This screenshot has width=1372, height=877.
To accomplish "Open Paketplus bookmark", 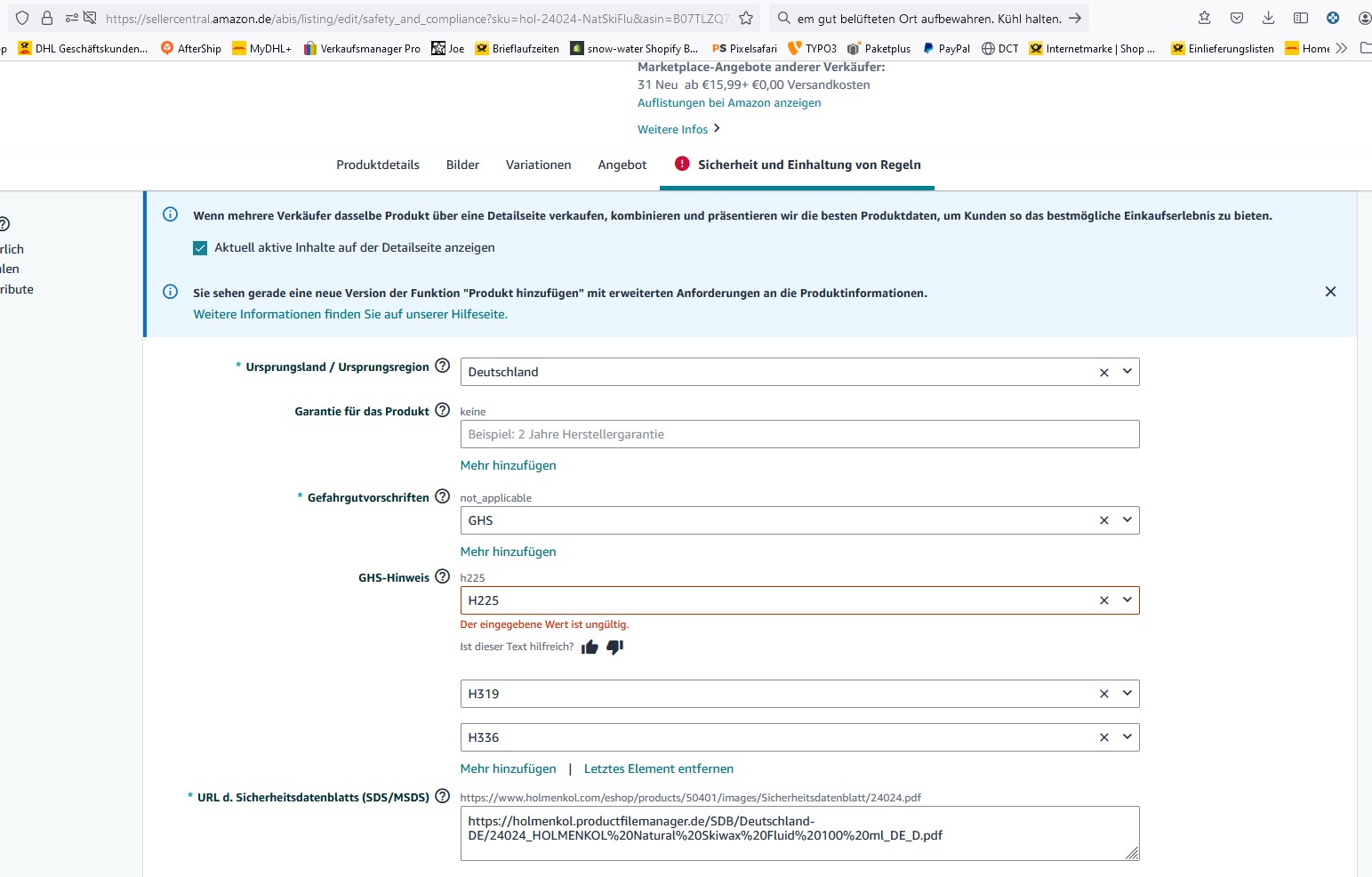I will 879,48.
